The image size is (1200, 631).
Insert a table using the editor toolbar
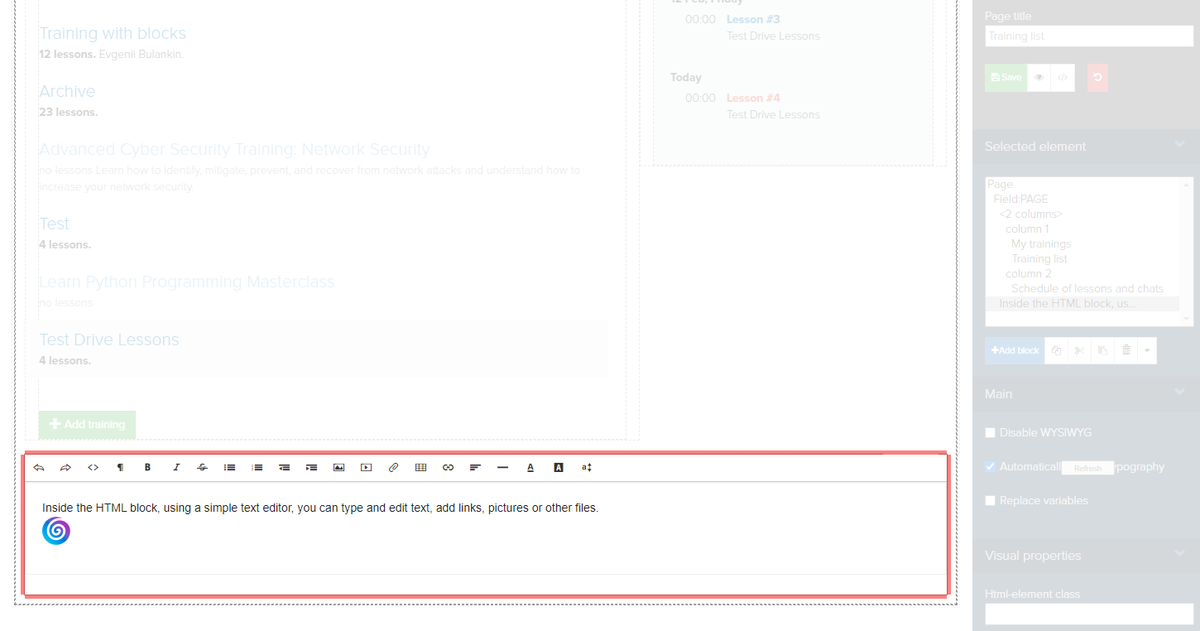(421, 467)
